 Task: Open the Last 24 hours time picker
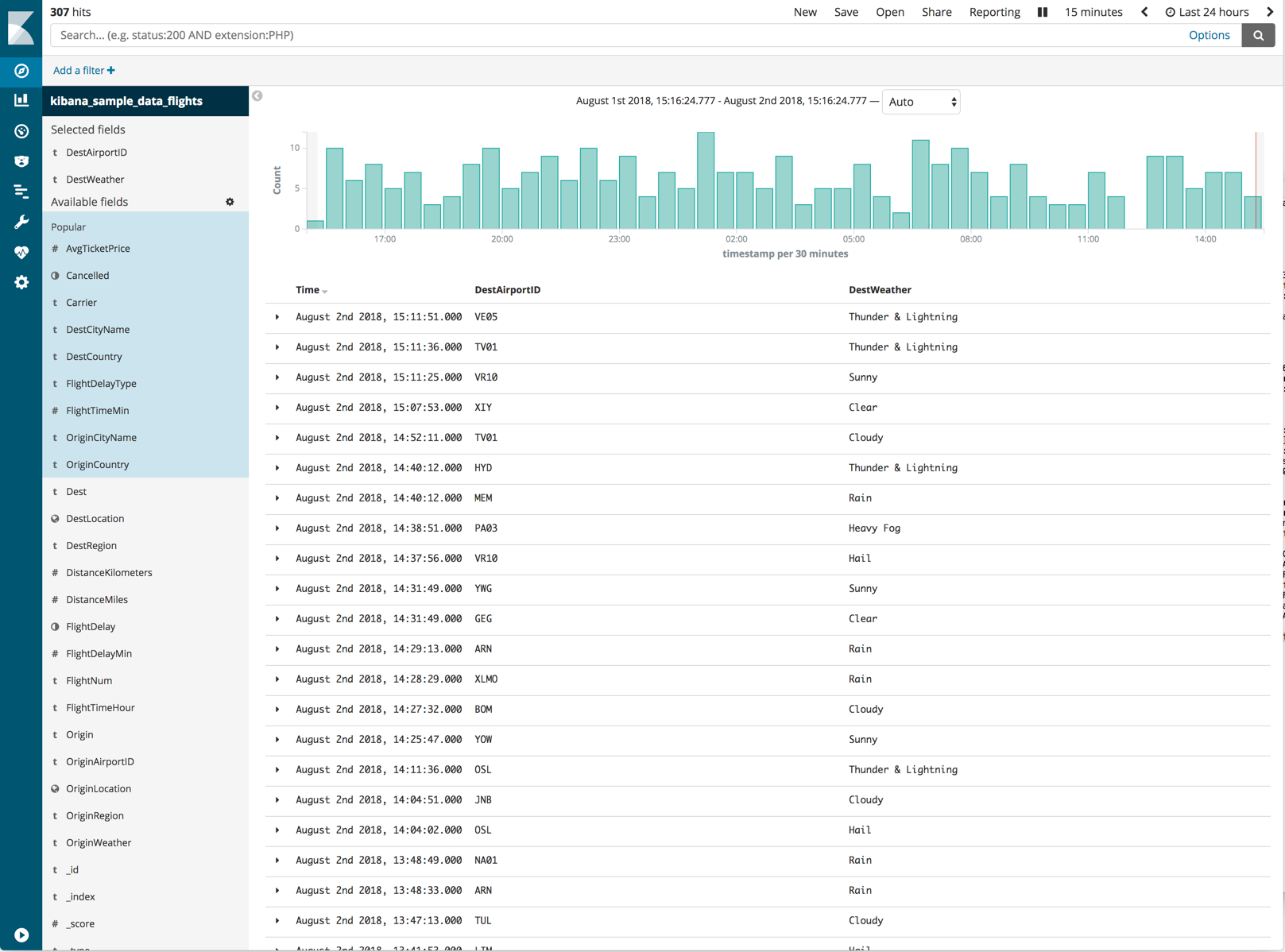(x=1207, y=12)
